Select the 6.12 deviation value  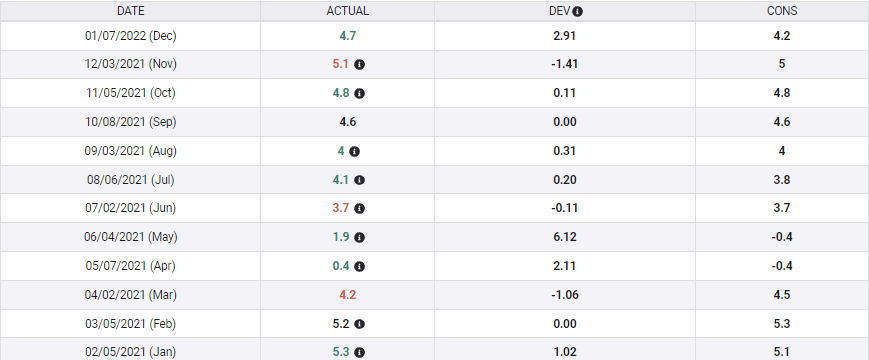pyautogui.click(x=565, y=237)
